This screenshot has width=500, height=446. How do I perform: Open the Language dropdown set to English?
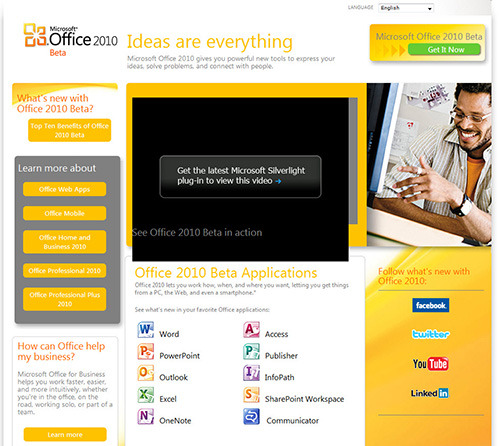(406, 8)
